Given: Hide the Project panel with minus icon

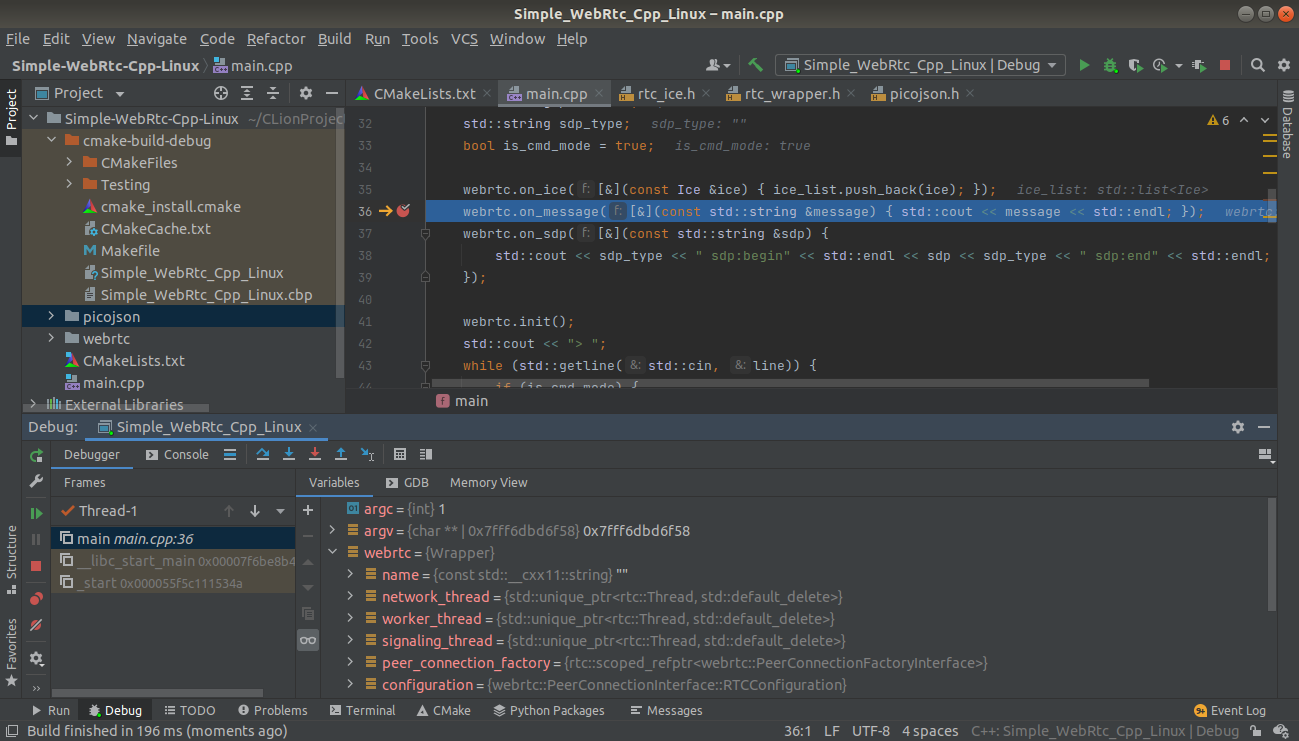Looking at the screenshot, I should [x=332, y=93].
